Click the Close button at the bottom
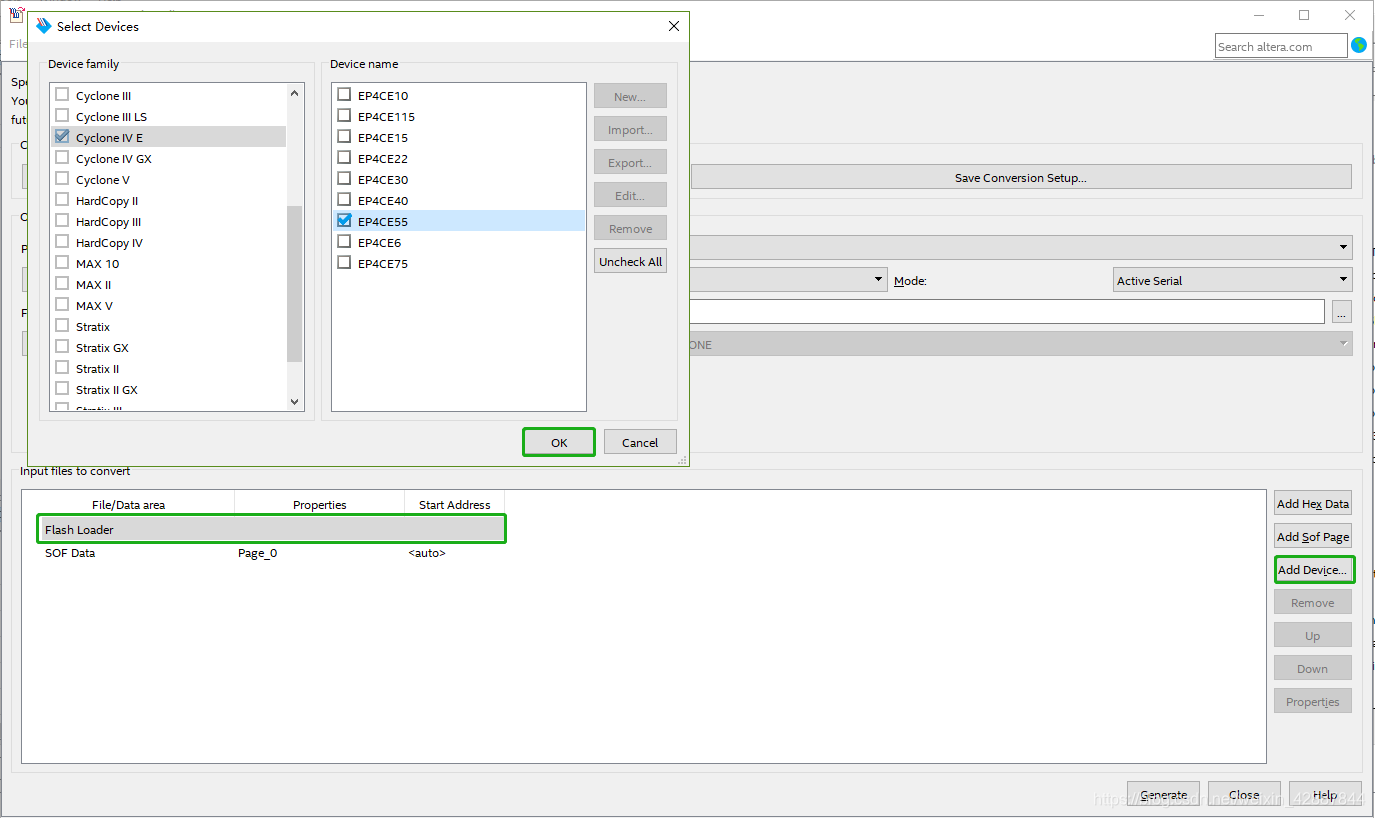The height and width of the screenshot is (818, 1375). click(x=1244, y=794)
